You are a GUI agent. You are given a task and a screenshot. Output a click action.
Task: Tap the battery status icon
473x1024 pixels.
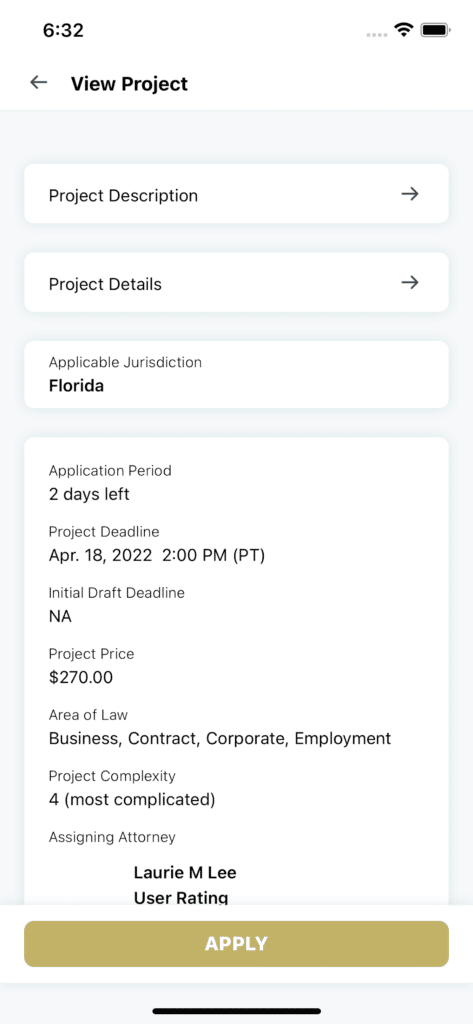[x=434, y=29]
